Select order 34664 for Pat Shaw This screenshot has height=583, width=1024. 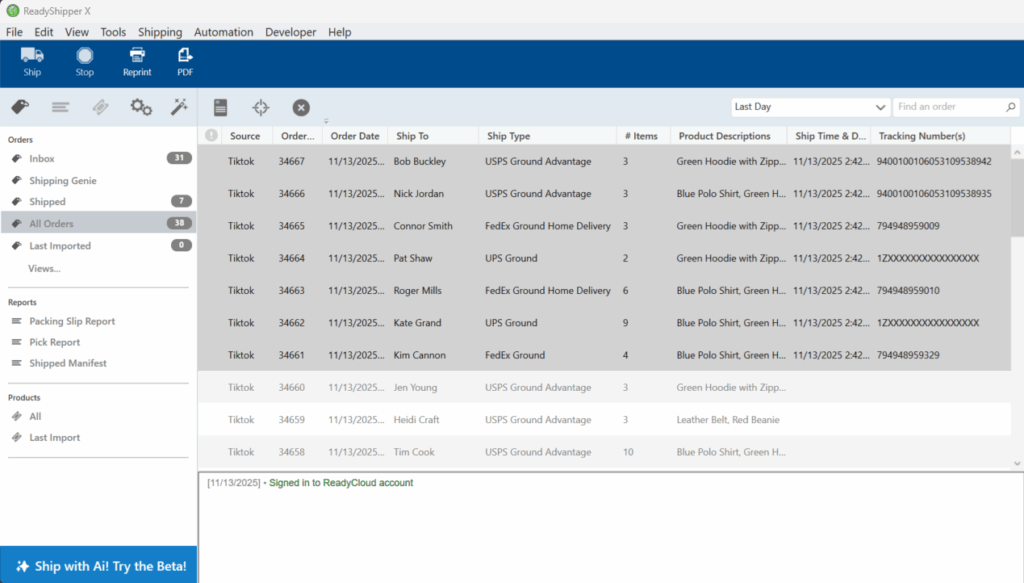[412, 258]
